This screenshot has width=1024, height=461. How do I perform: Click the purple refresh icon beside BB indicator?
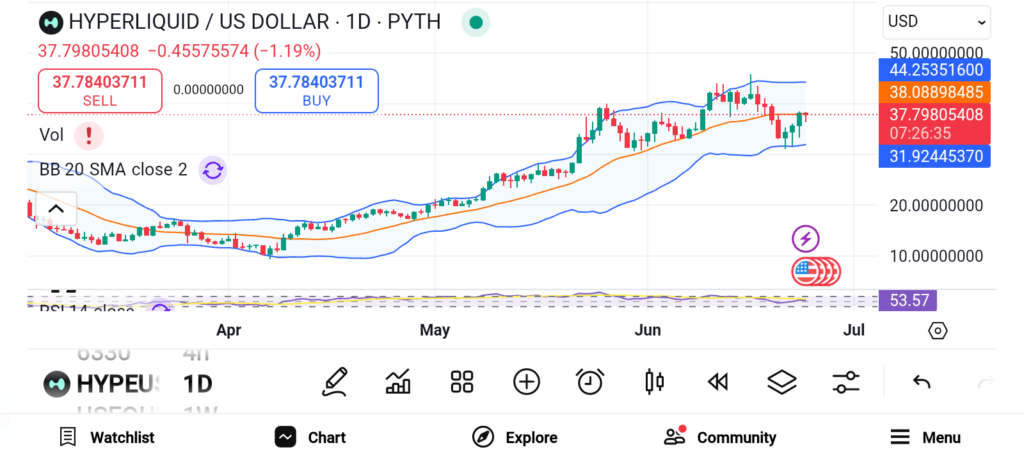tap(212, 171)
